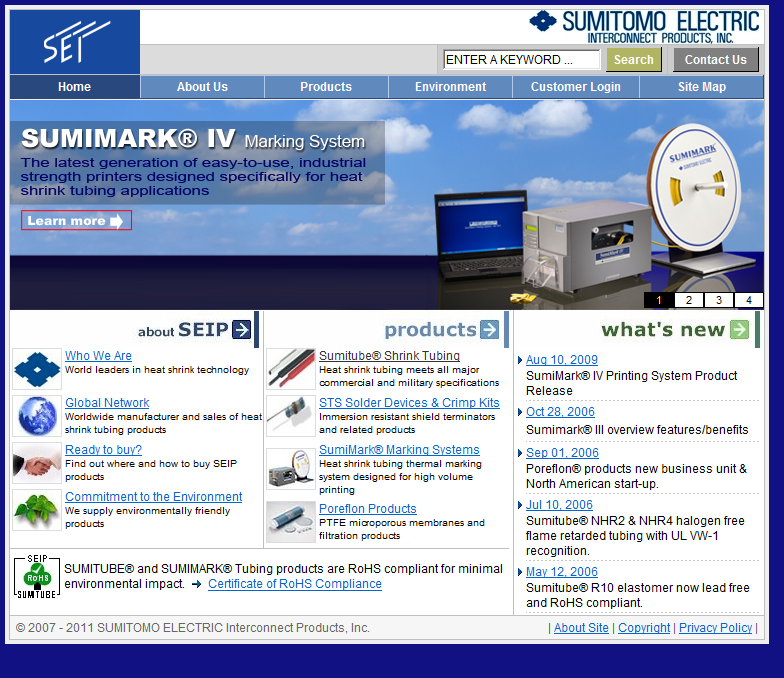Open the Global Network link
This screenshot has width=784, height=678.
click(x=107, y=402)
